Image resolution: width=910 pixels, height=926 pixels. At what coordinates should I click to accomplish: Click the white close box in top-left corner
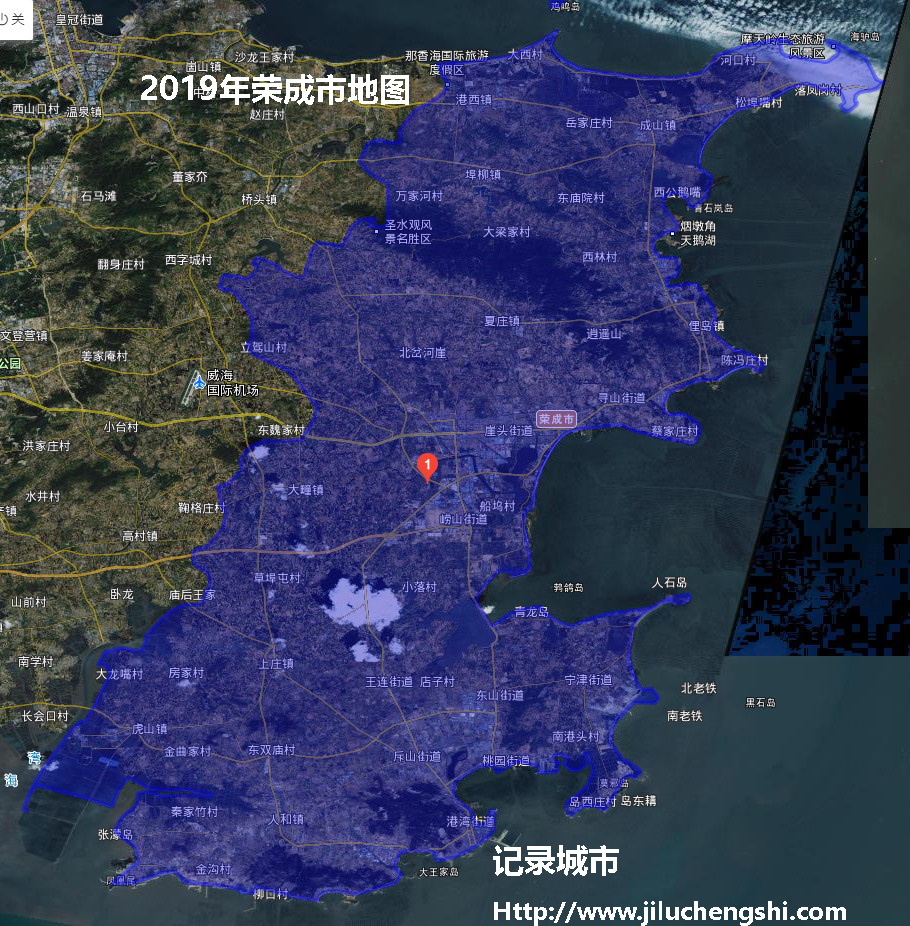15,17
